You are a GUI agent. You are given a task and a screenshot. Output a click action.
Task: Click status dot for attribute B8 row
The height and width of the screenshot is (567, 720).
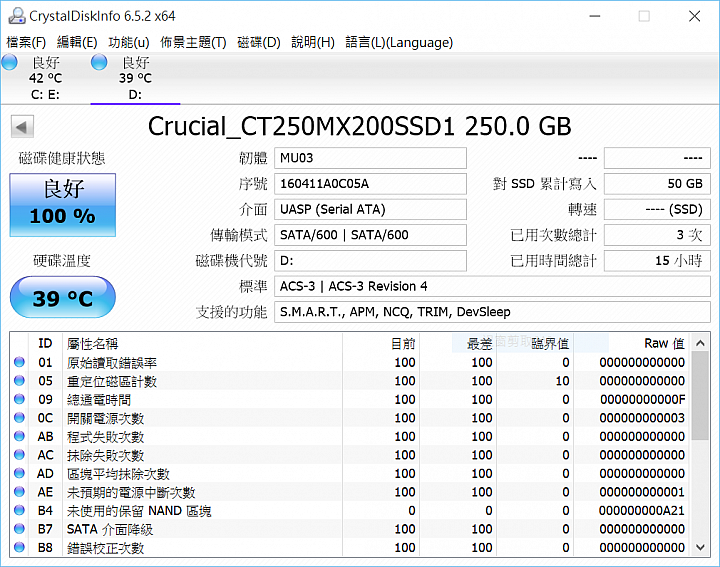(19, 547)
